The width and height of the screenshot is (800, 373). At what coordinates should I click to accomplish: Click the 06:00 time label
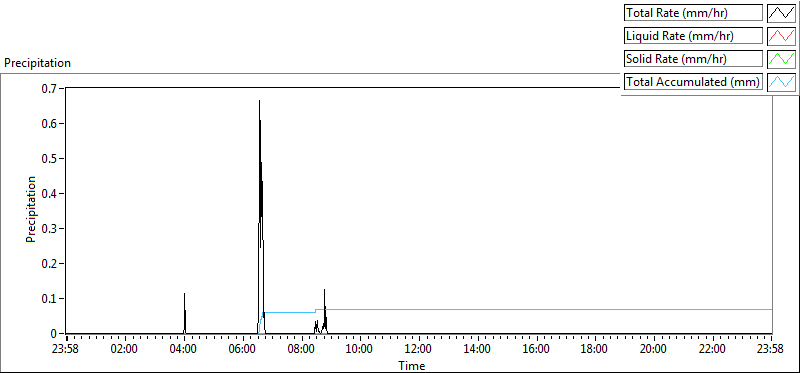[242, 350]
